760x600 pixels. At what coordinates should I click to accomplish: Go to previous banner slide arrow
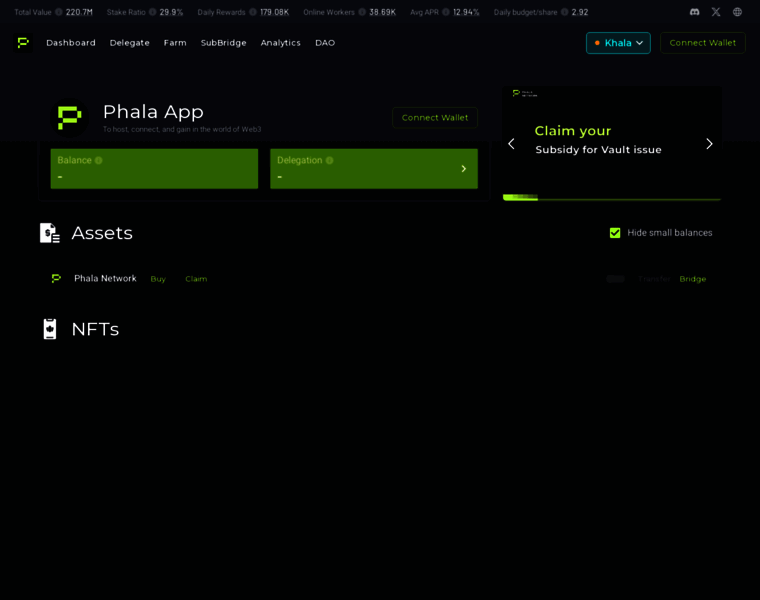click(x=511, y=144)
